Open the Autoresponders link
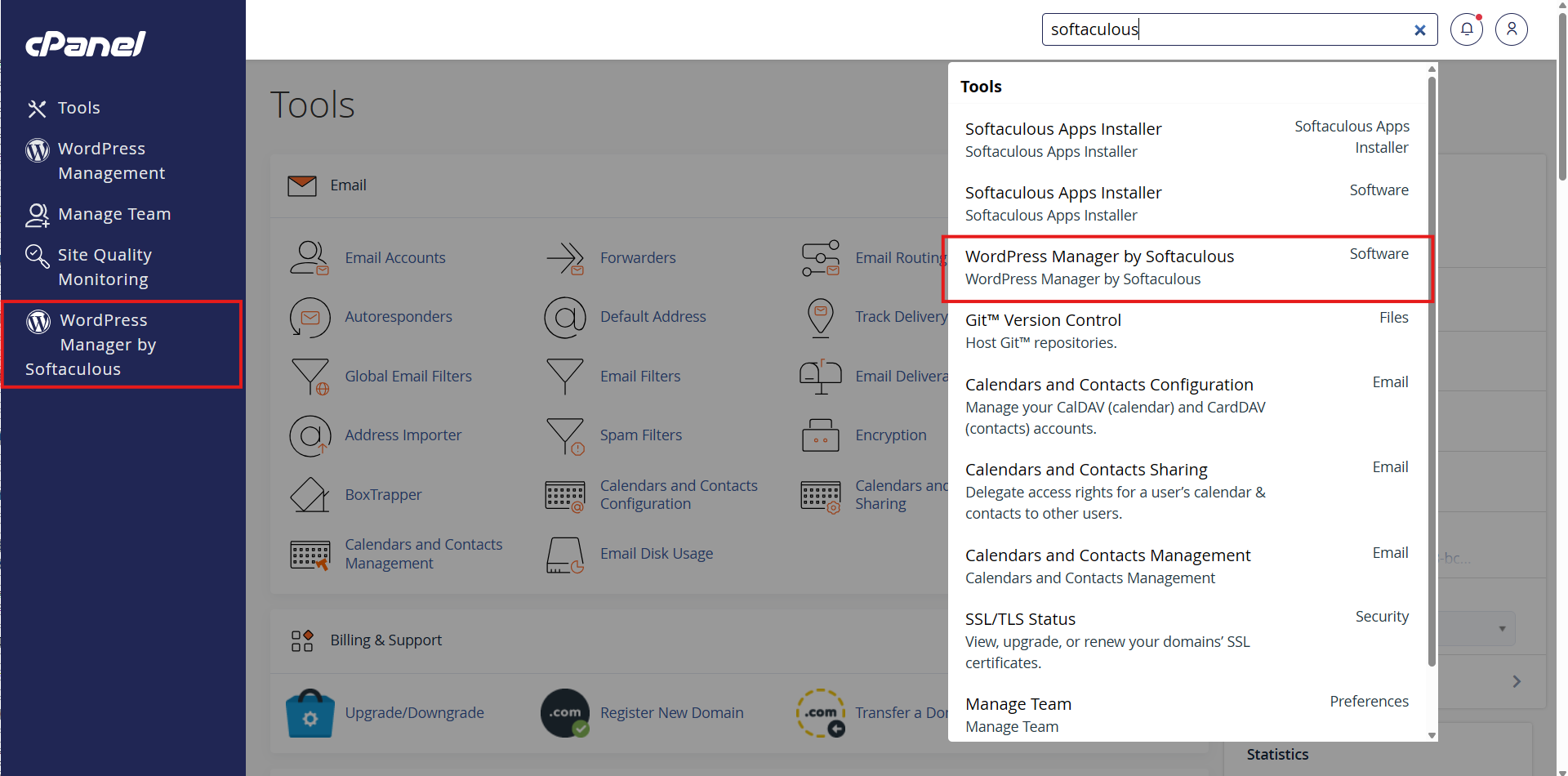Image resolution: width=1568 pixels, height=776 pixels. 399,317
